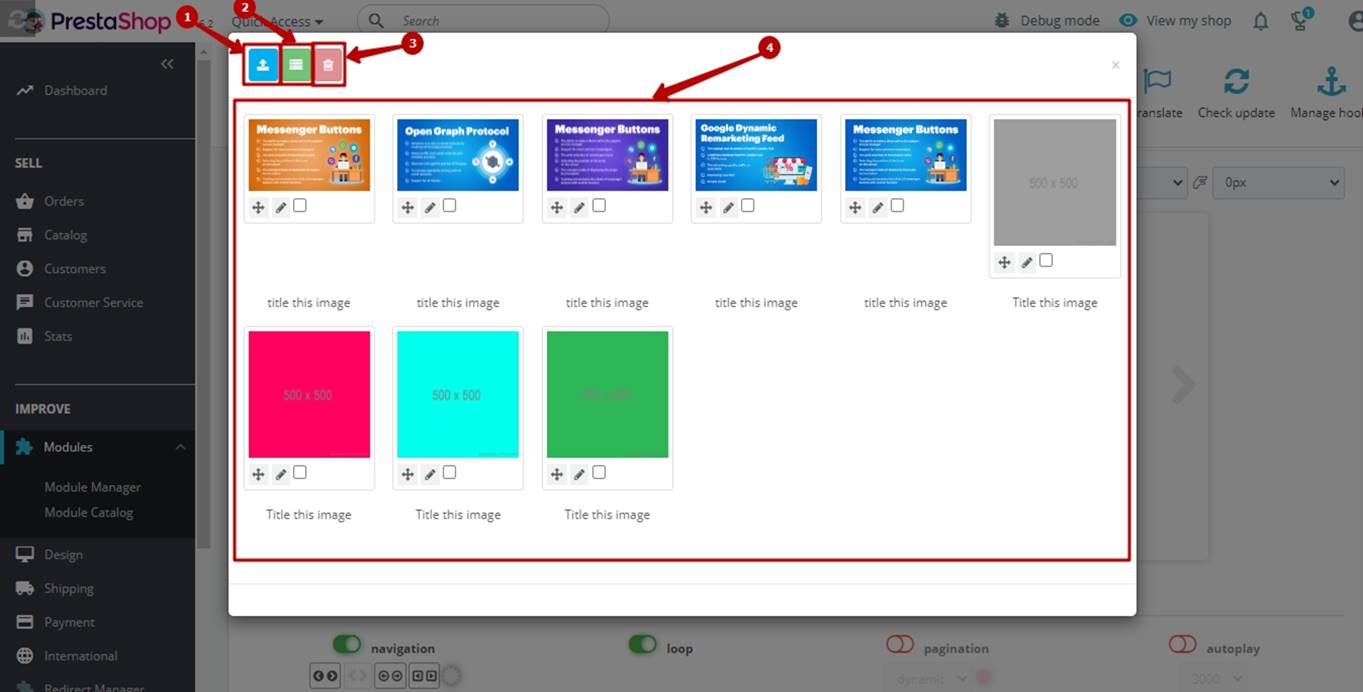The height and width of the screenshot is (692, 1363).
Task: Click move handle under blue Messenger Buttons image
Action: point(855,207)
